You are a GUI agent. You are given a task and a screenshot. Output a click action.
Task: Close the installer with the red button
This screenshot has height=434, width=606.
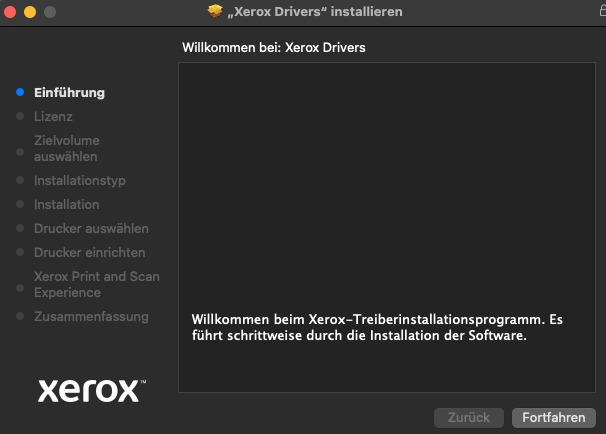pos(10,12)
